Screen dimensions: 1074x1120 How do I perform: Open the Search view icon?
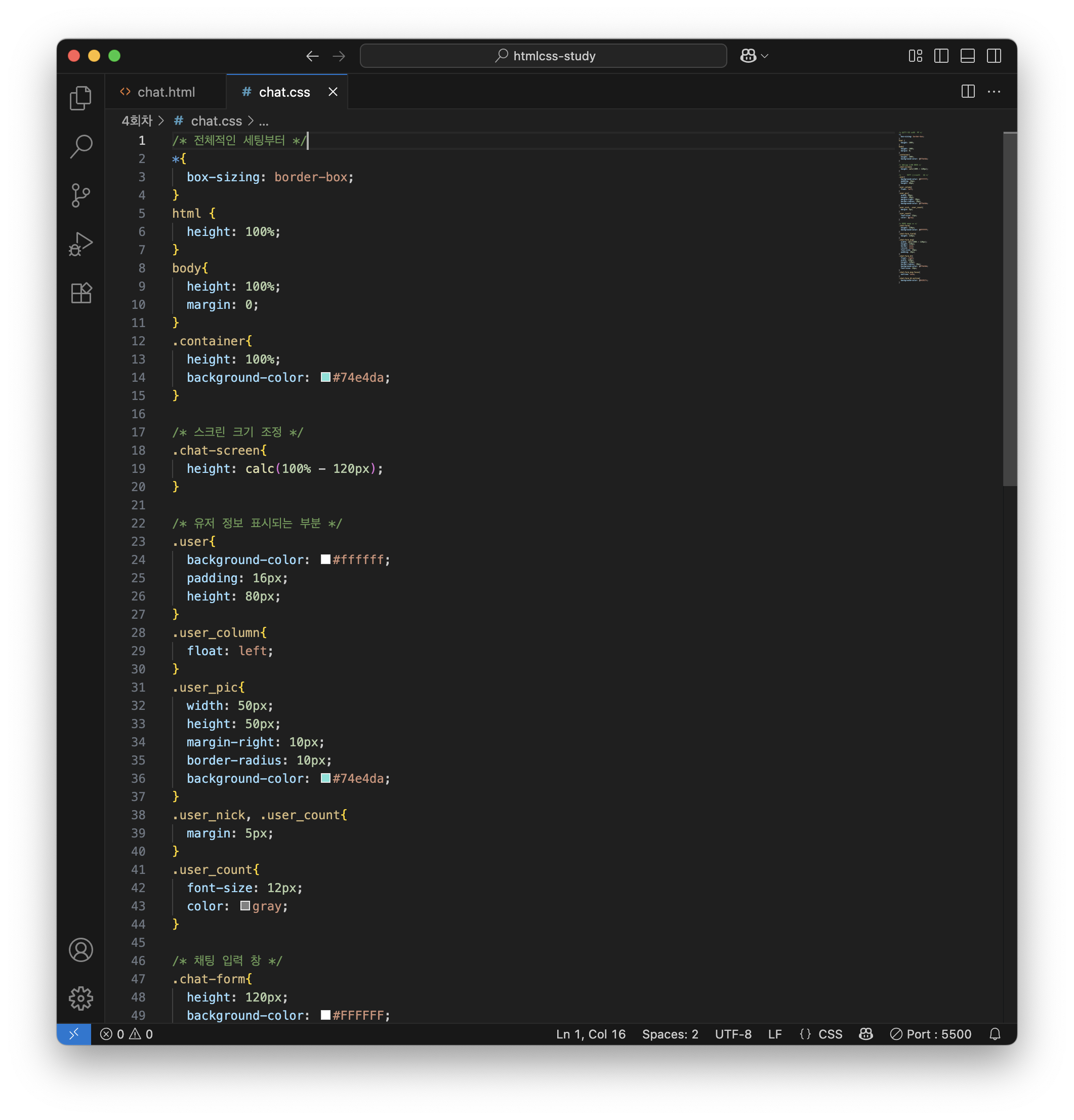coord(80,146)
